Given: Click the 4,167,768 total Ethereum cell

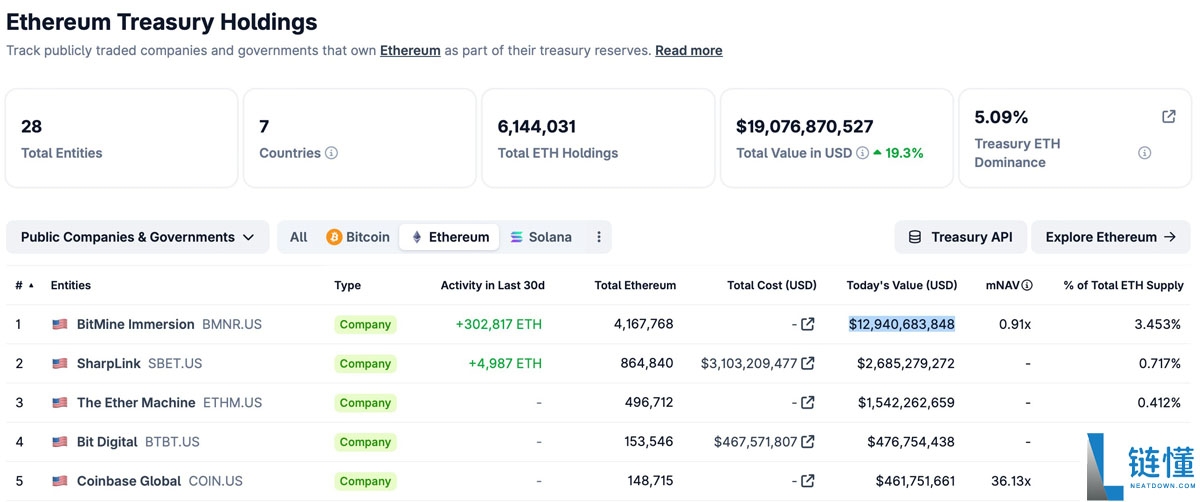Looking at the screenshot, I should 643,324.
